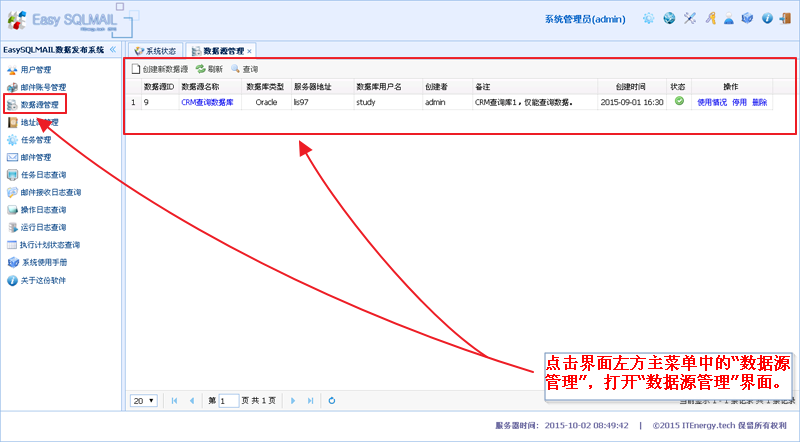Click the Oracle cell in the table
800x442 pixels.
point(266,102)
